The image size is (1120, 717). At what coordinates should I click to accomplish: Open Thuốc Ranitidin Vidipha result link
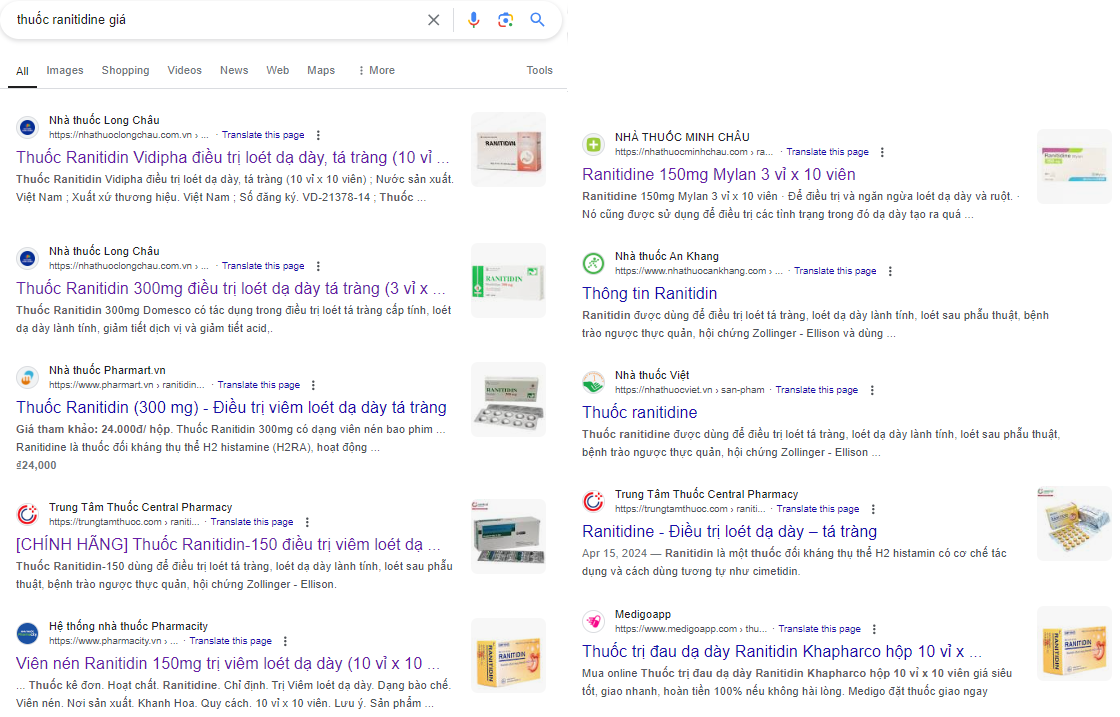pyautogui.click(x=233, y=158)
